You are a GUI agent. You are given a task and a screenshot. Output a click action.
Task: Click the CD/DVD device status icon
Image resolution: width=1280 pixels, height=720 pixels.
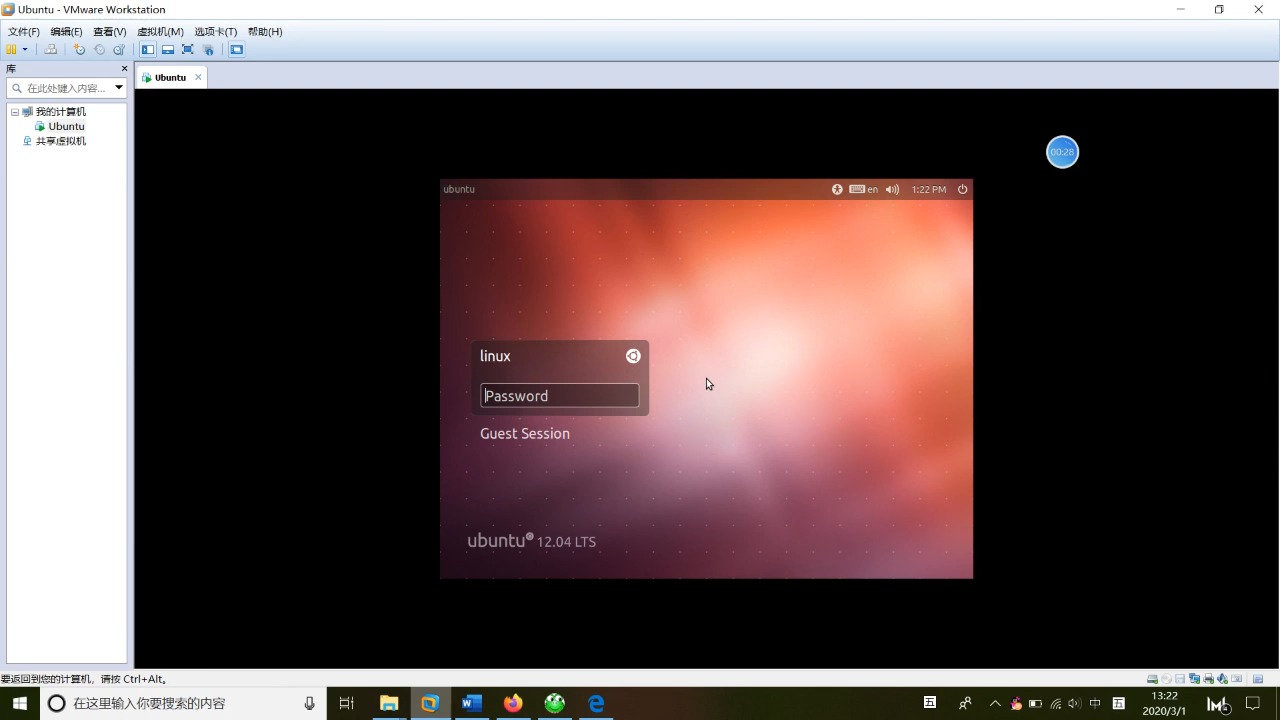click(x=1166, y=679)
